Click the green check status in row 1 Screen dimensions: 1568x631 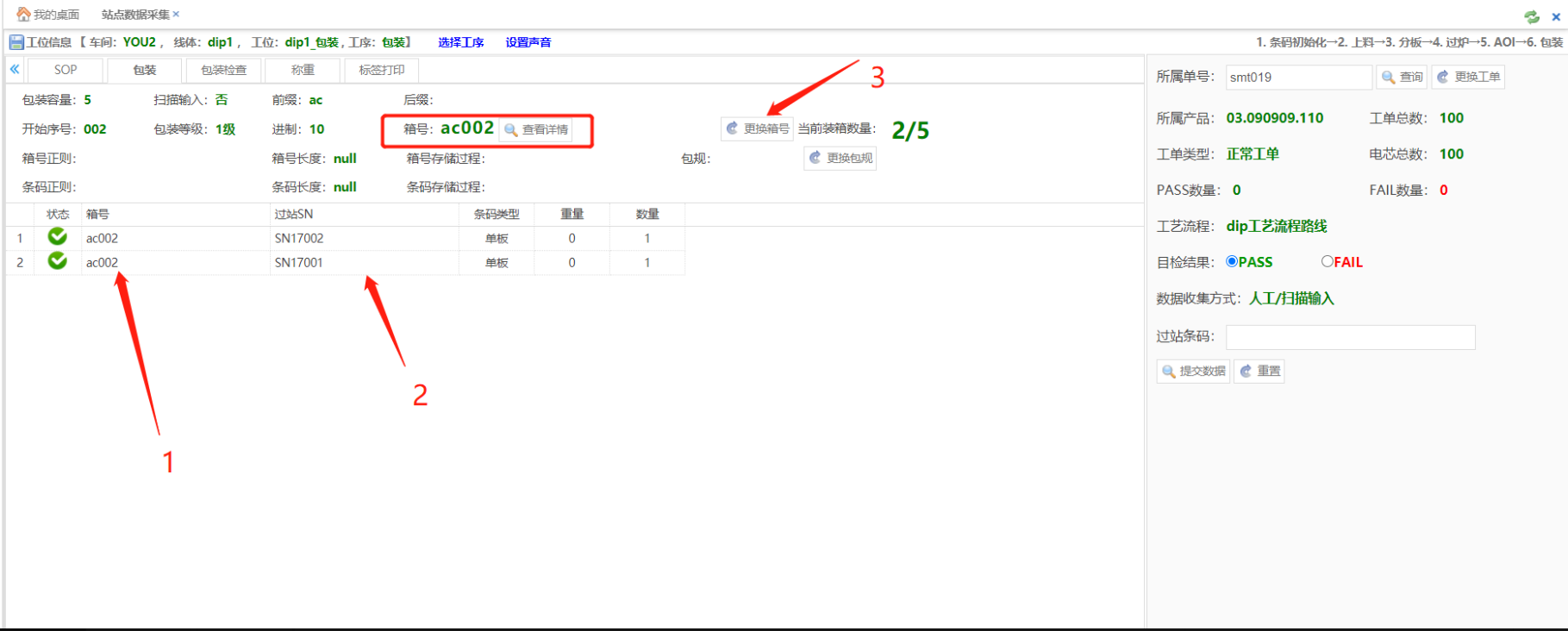click(58, 237)
